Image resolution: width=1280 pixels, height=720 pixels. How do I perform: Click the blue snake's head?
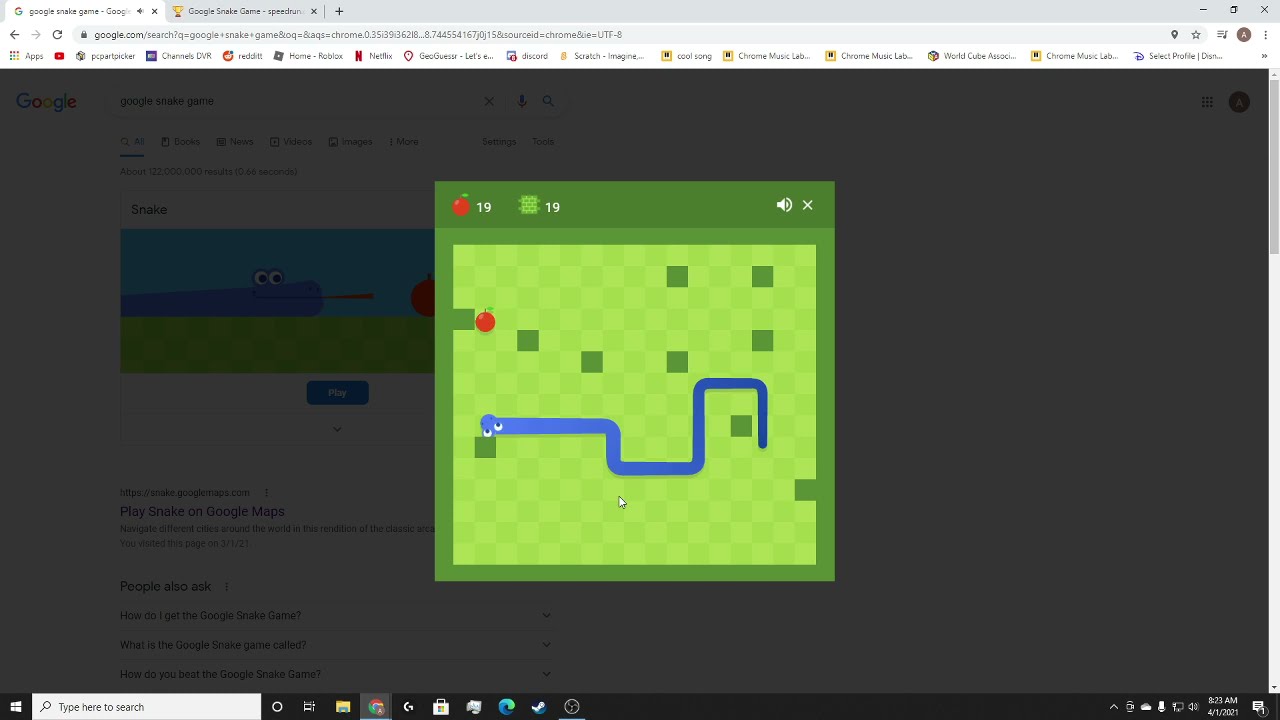[x=490, y=426]
